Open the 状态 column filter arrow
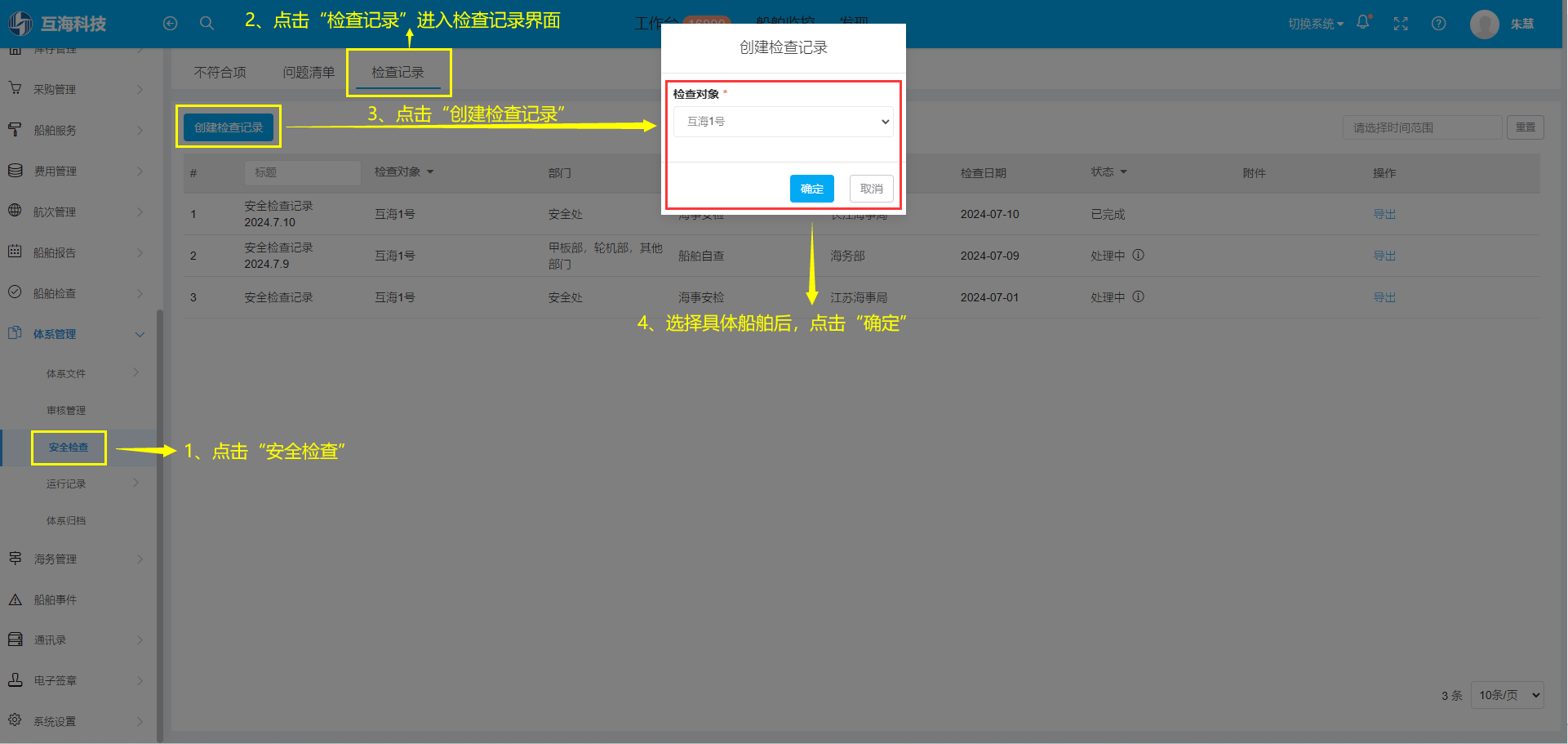 pyautogui.click(x=1123, y=172)
